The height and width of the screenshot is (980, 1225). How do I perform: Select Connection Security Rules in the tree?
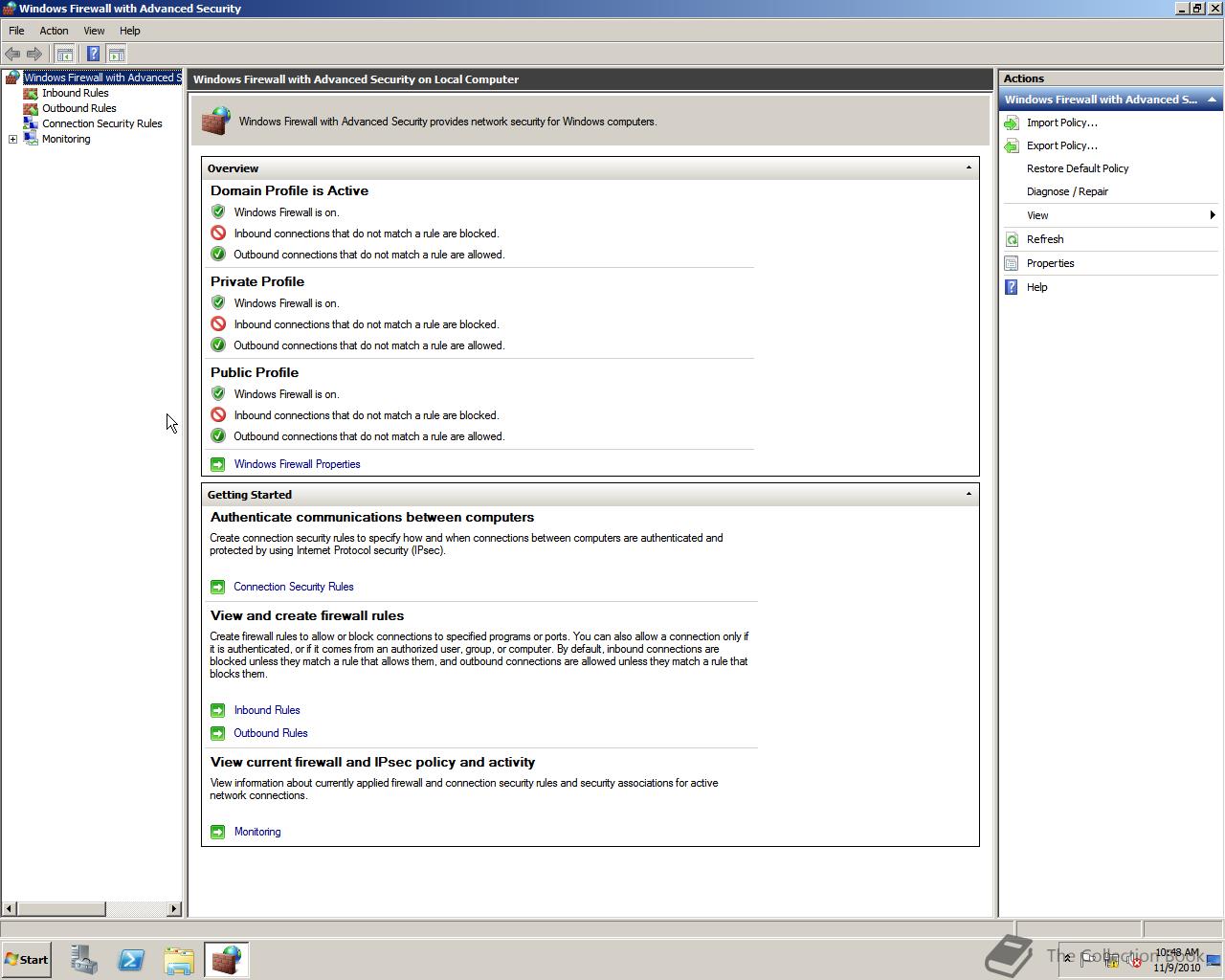click(x=102, y=123)
